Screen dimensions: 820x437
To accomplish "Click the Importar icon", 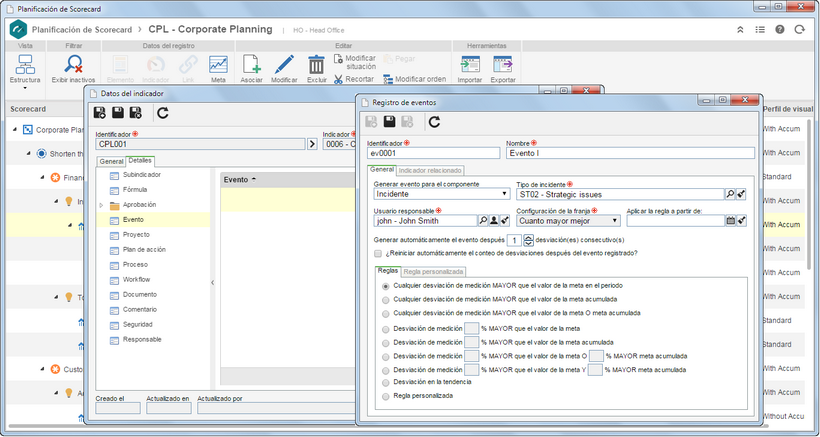I will (470, 64).
